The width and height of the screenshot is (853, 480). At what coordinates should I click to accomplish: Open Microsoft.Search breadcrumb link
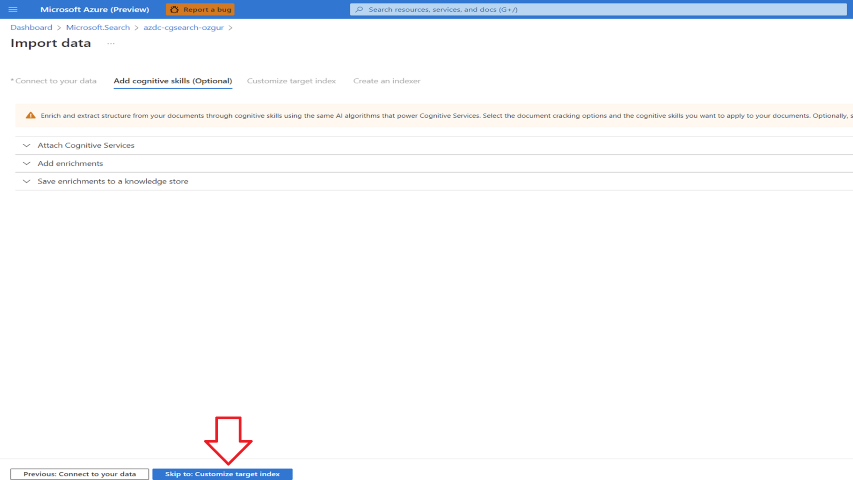click(x=98, y=27)
